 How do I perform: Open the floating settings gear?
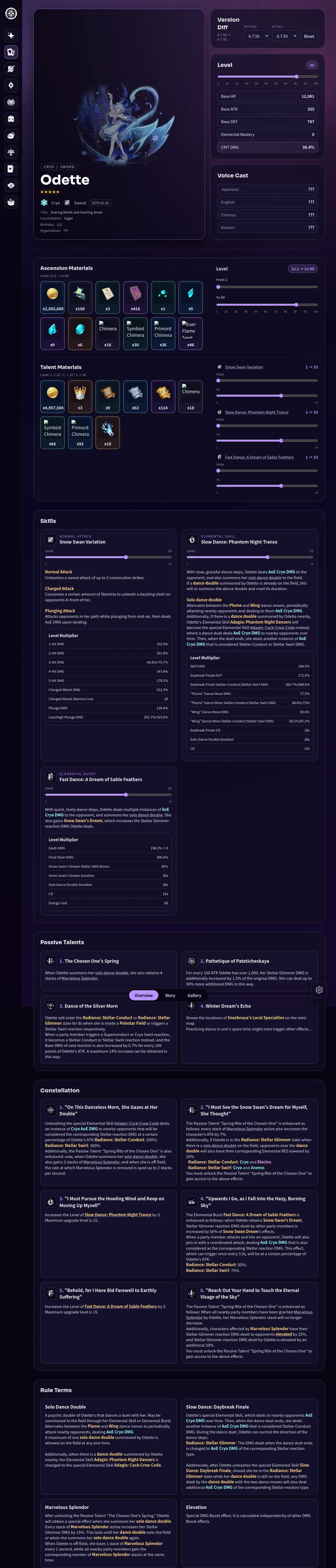pos(319,990)
